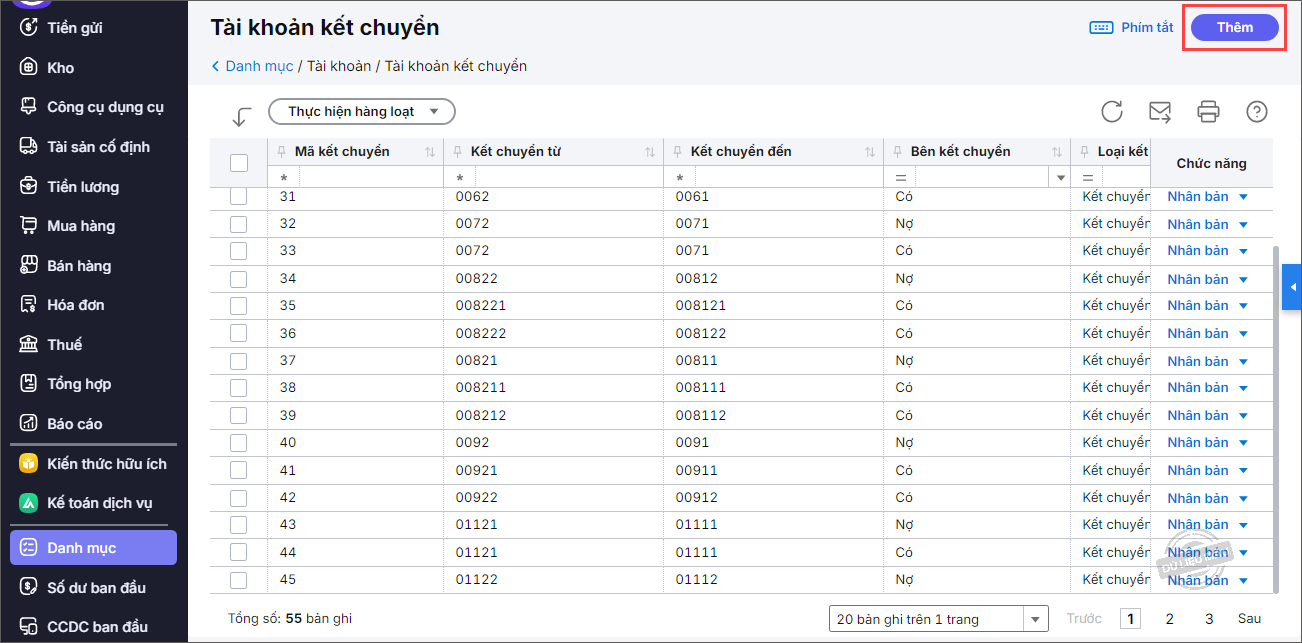Go to page 2
The image size is (1302, 643).
(x=1170, y=619)
